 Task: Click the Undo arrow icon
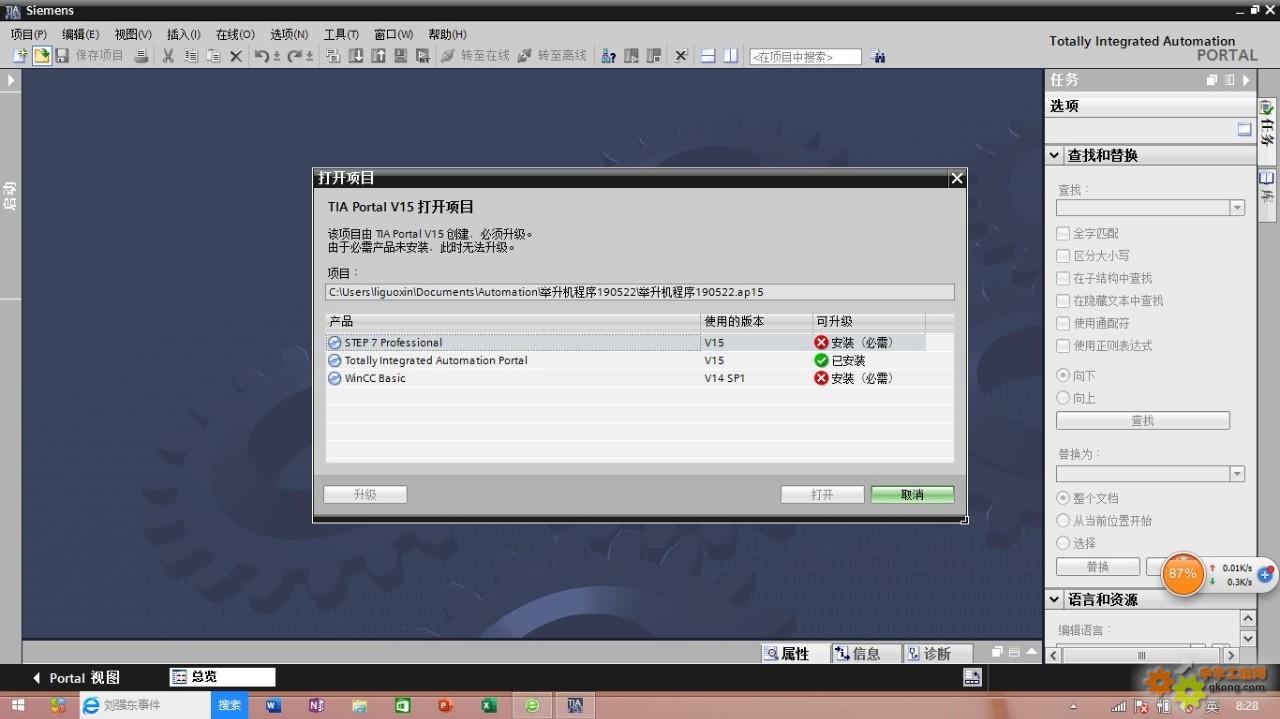coord(262,56)
